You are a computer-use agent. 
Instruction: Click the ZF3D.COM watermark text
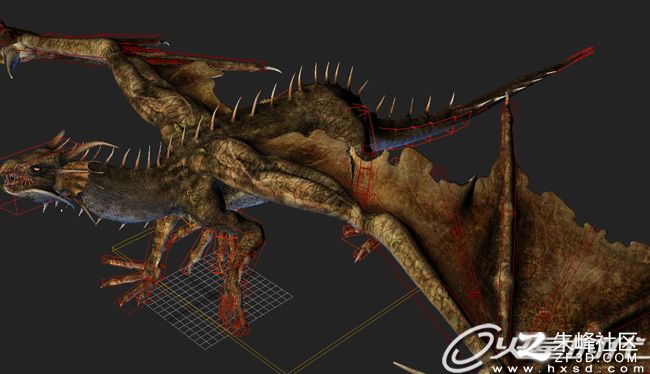(597, 357)
